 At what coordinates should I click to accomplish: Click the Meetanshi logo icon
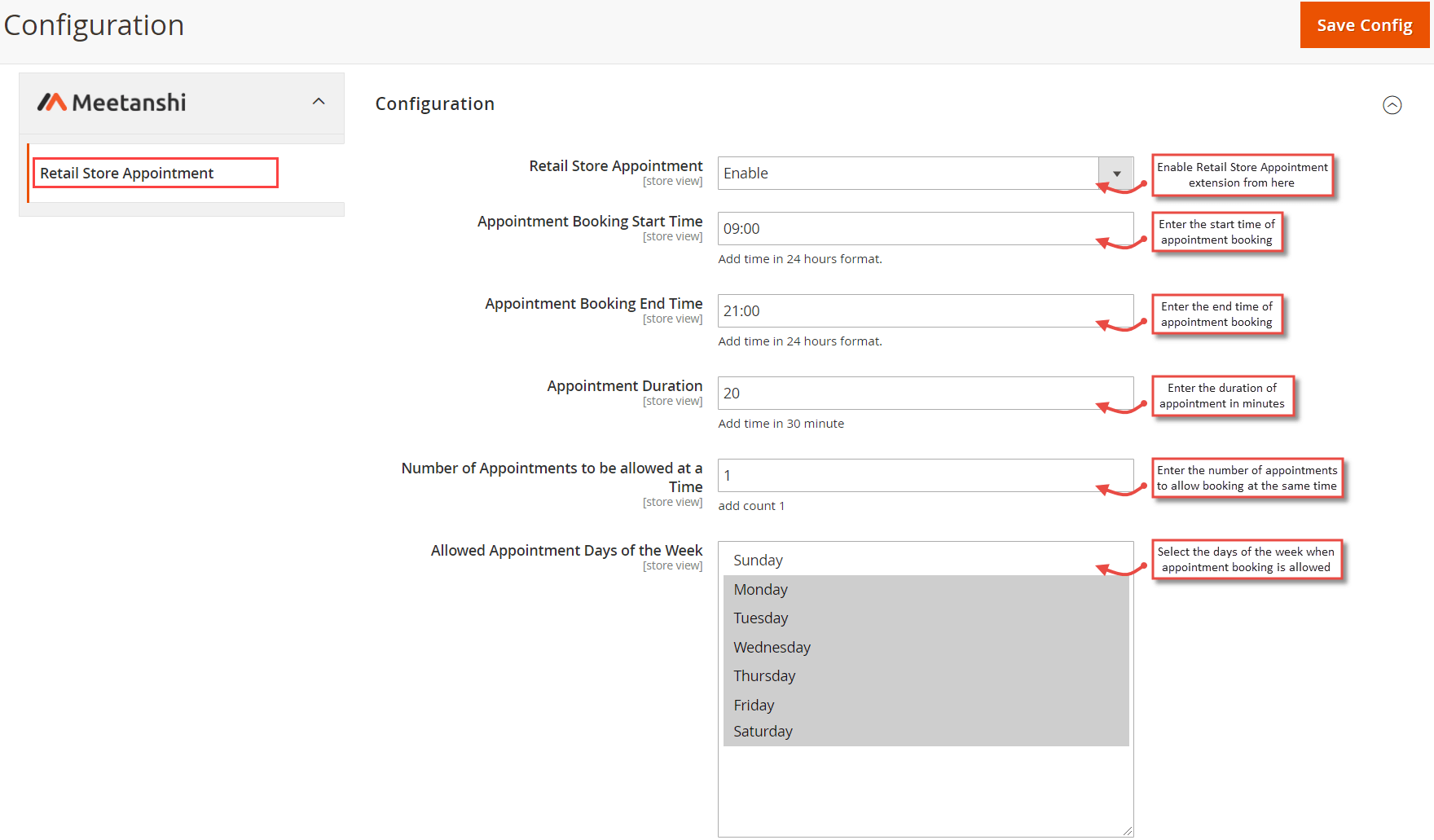(51, 101)
